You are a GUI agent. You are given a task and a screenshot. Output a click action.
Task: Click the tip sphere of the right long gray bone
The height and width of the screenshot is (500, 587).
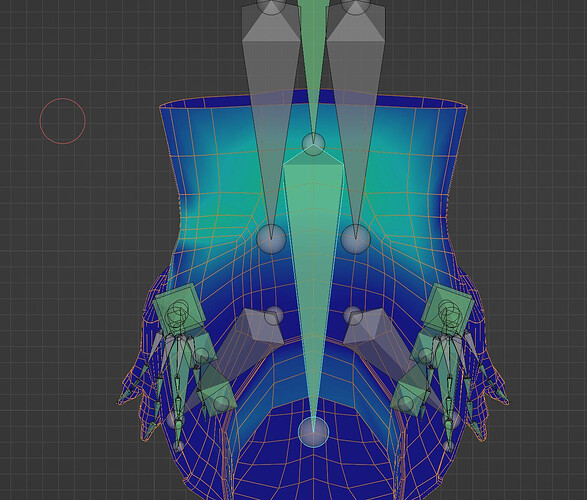355,238
